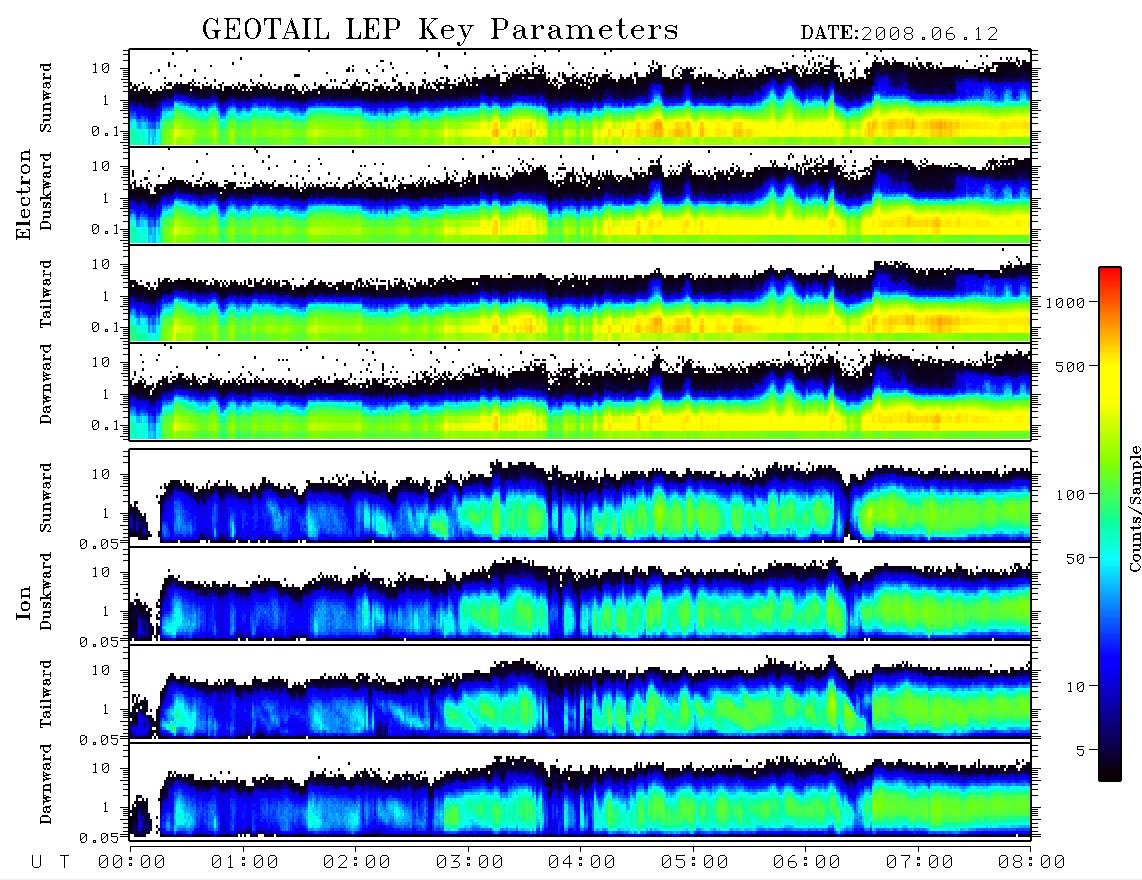Image resolution: width=1142 pixels, height=880 pixels.
Task: Select the 00:00 time tick label
Action: pyautogui.click(x=132, y=862)
